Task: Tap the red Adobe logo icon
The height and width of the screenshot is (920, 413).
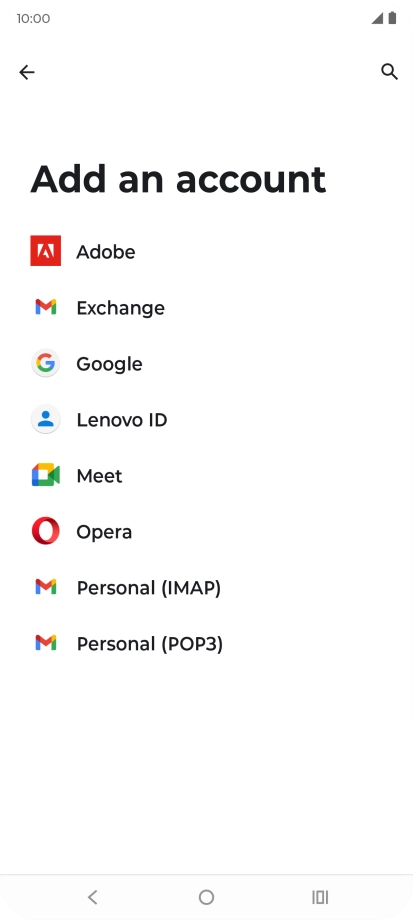Action: [x=46, y=251]
